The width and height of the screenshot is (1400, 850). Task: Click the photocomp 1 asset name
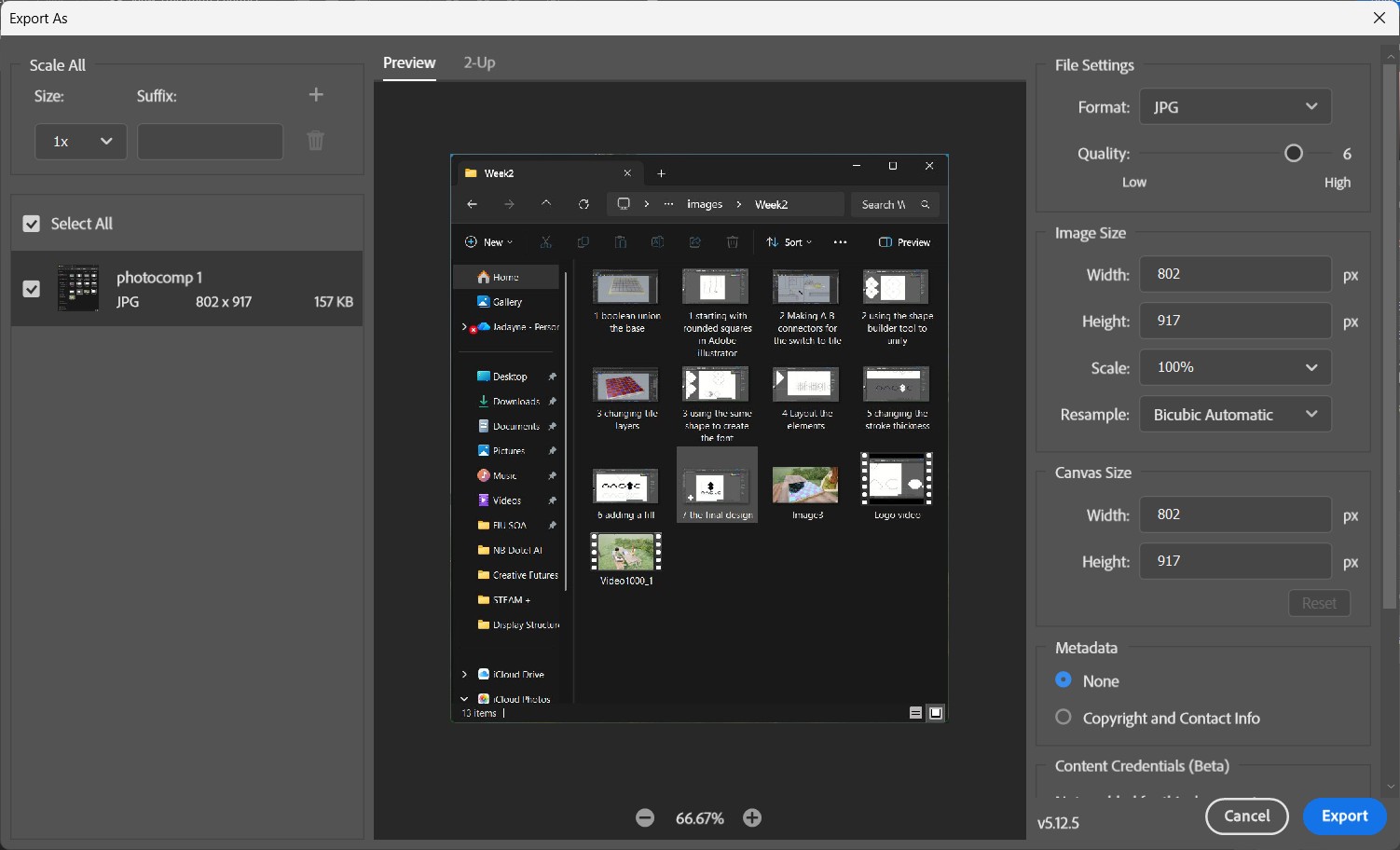click(x=159, y=278)
